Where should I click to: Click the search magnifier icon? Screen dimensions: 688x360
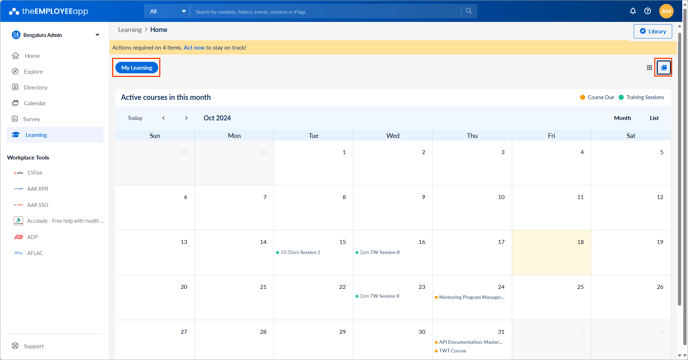click(x=469, y=11)
